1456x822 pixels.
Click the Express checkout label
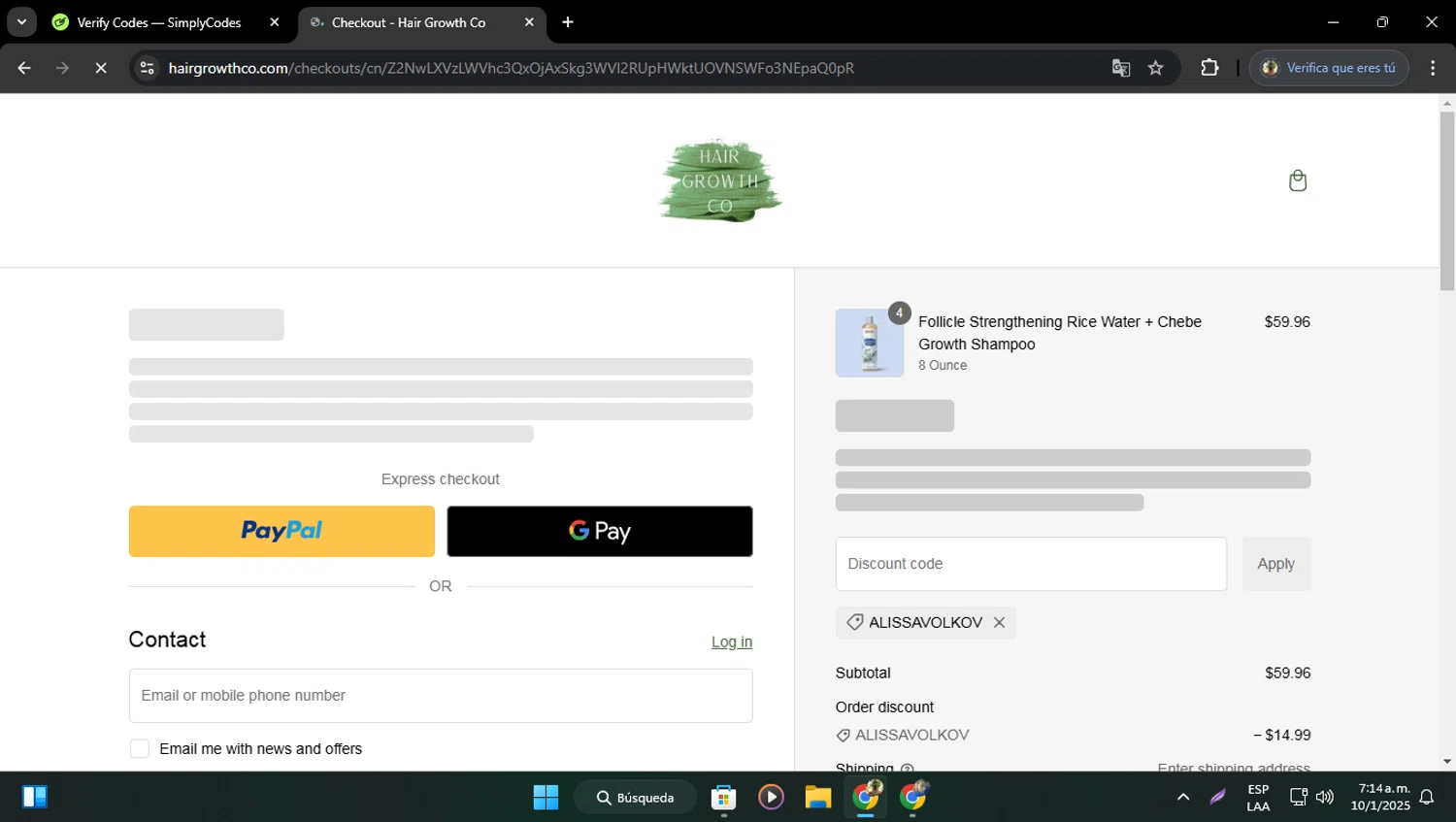(x=441, y=479)
